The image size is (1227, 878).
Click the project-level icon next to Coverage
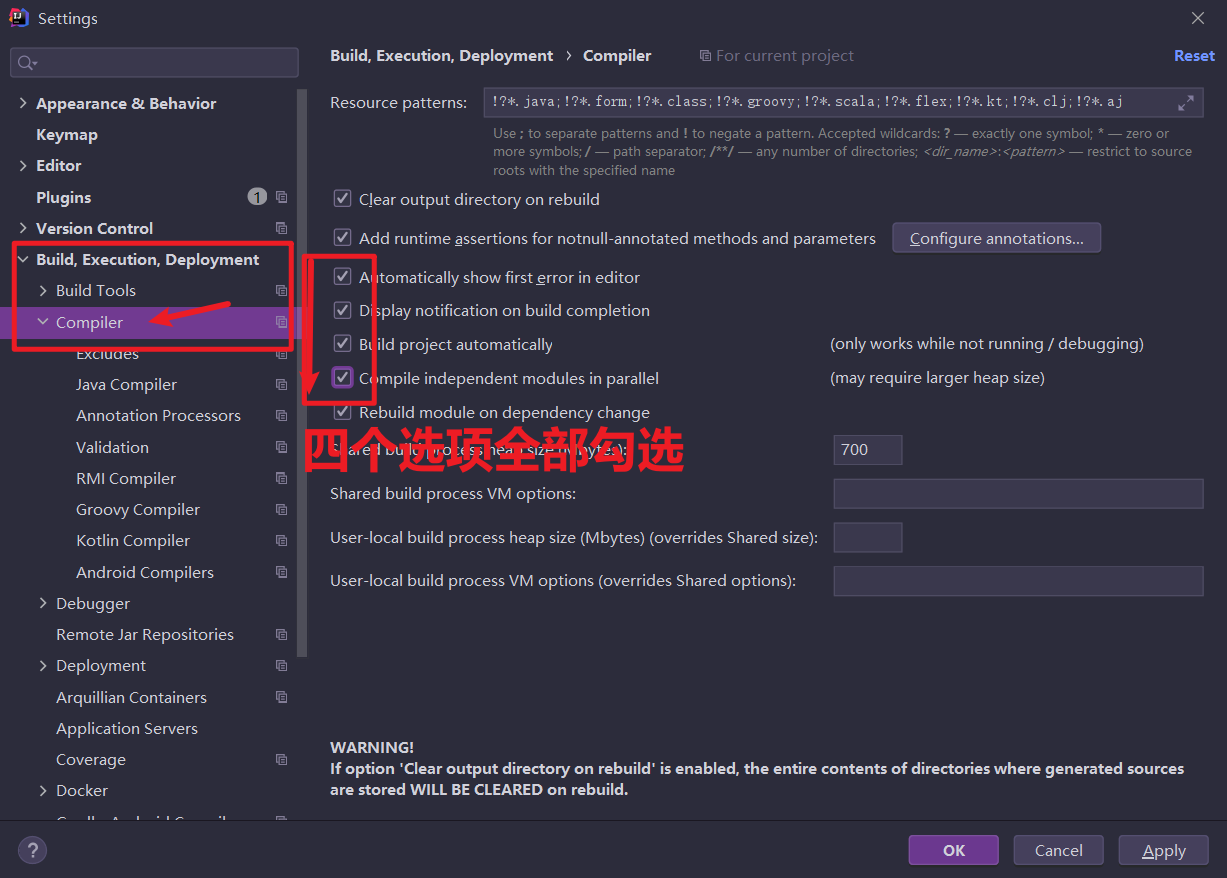[x=282, y=760]
